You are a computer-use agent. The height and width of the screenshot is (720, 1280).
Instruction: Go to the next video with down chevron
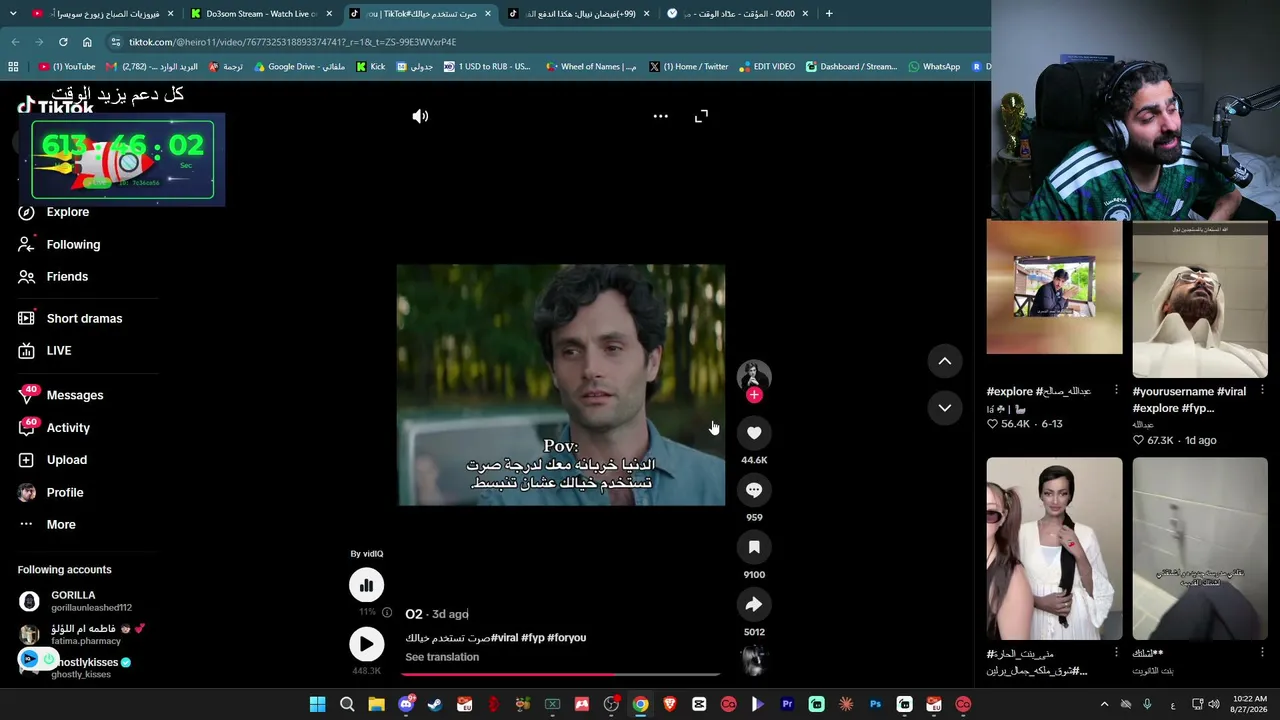point(945,408)
